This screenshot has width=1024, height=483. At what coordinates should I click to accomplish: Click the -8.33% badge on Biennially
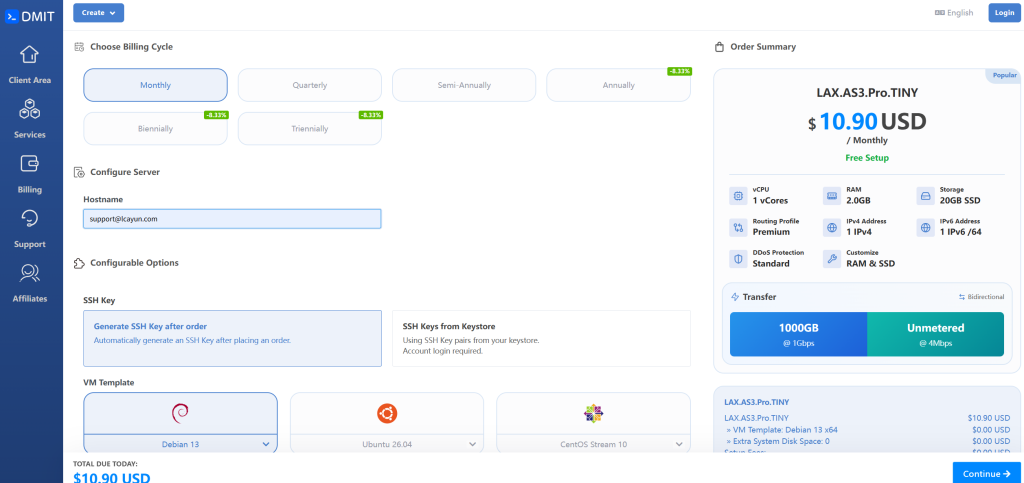[x=216, y=115]
